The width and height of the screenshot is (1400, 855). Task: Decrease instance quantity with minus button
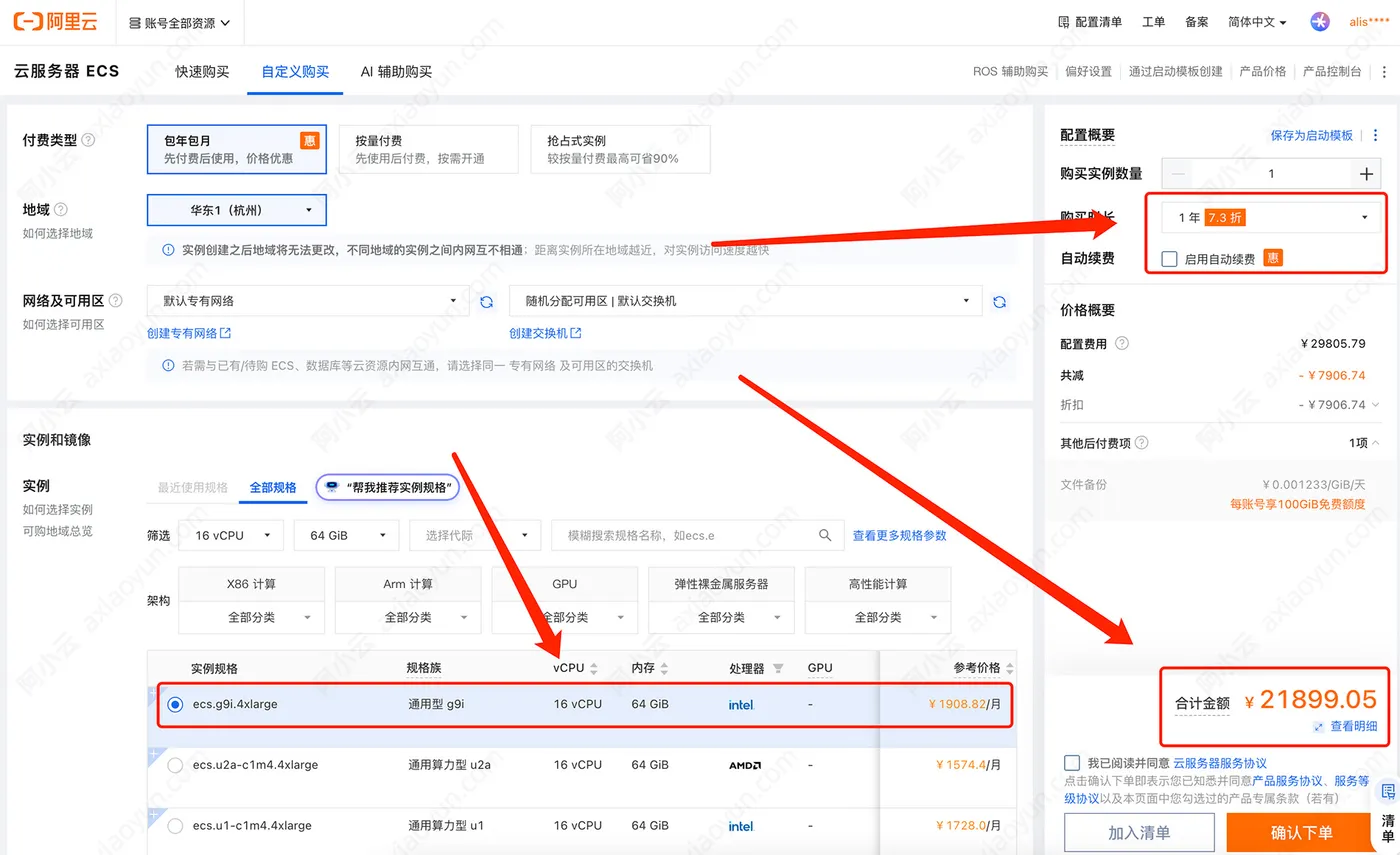[x=1179, y=174]
